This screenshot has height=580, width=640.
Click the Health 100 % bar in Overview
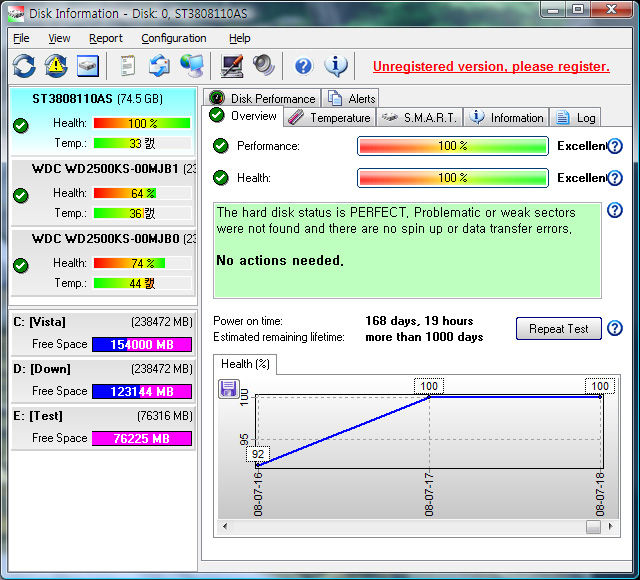(x=453, y=178)
